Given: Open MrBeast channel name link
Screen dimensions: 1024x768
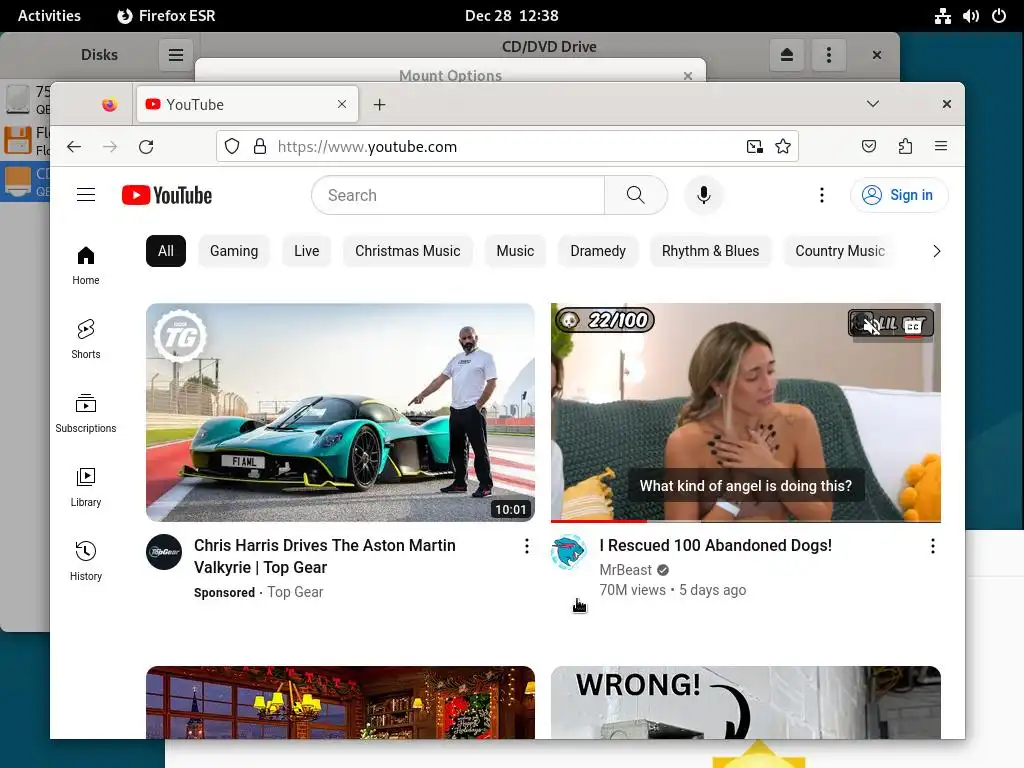Looking at the screenshot, I should 626,570.
